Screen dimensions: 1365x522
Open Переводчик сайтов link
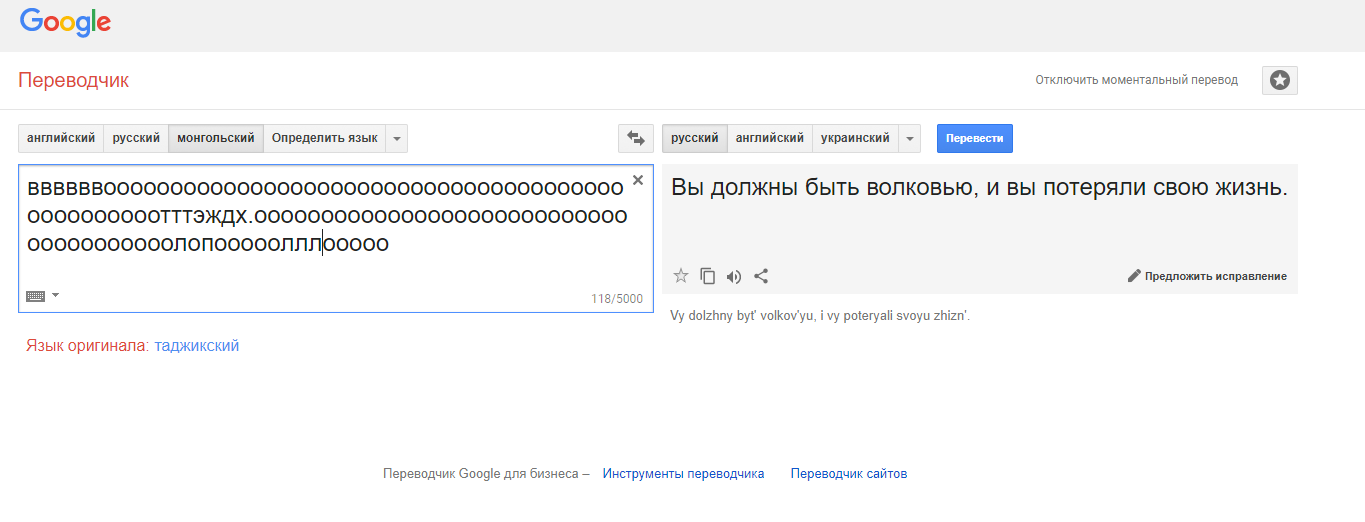coord(849,474)
